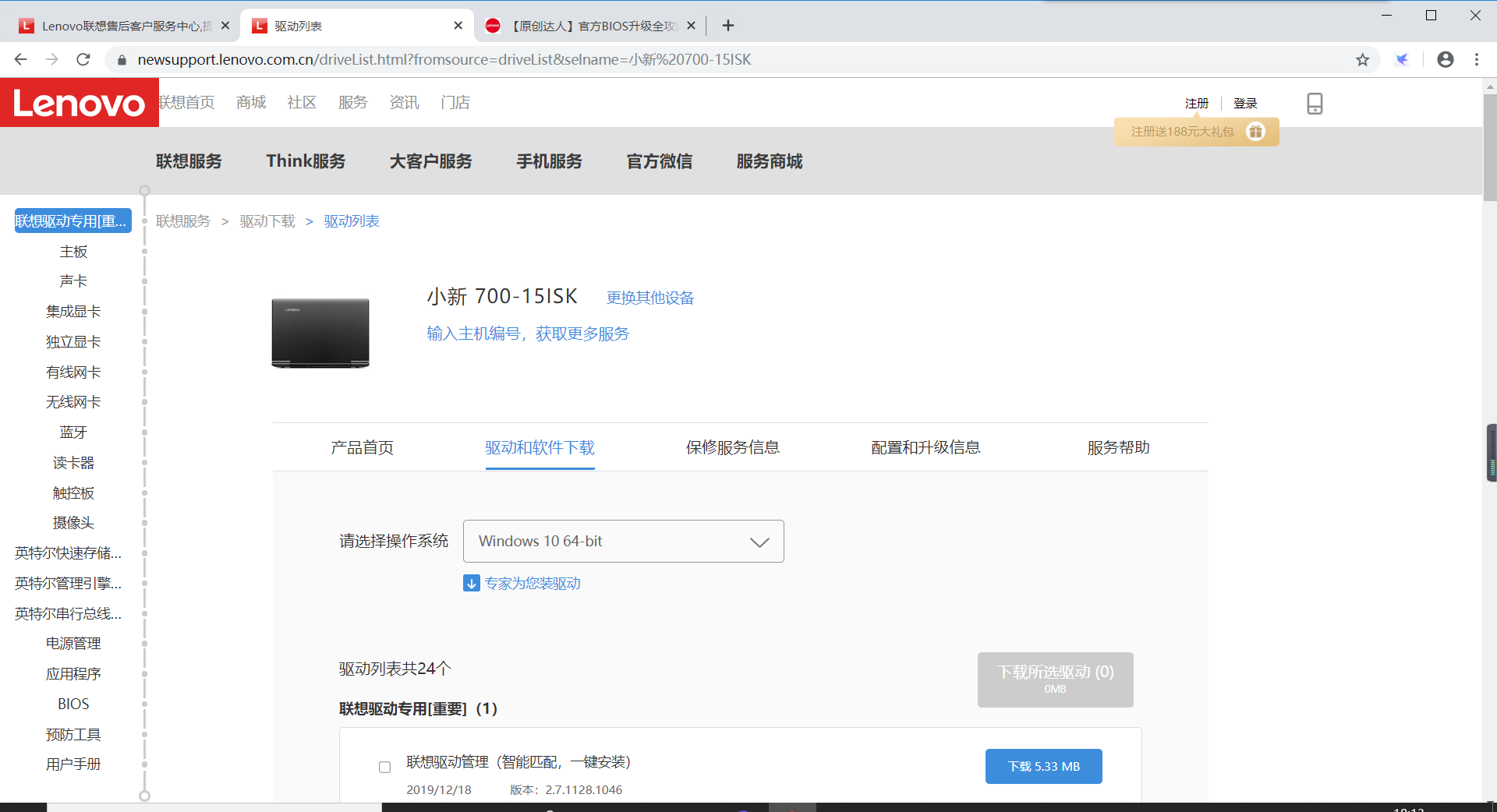Switch to 官方BIOS升级全攻略 browser tab
Screen dimensions: 1497x812
(x=590, y=26)
